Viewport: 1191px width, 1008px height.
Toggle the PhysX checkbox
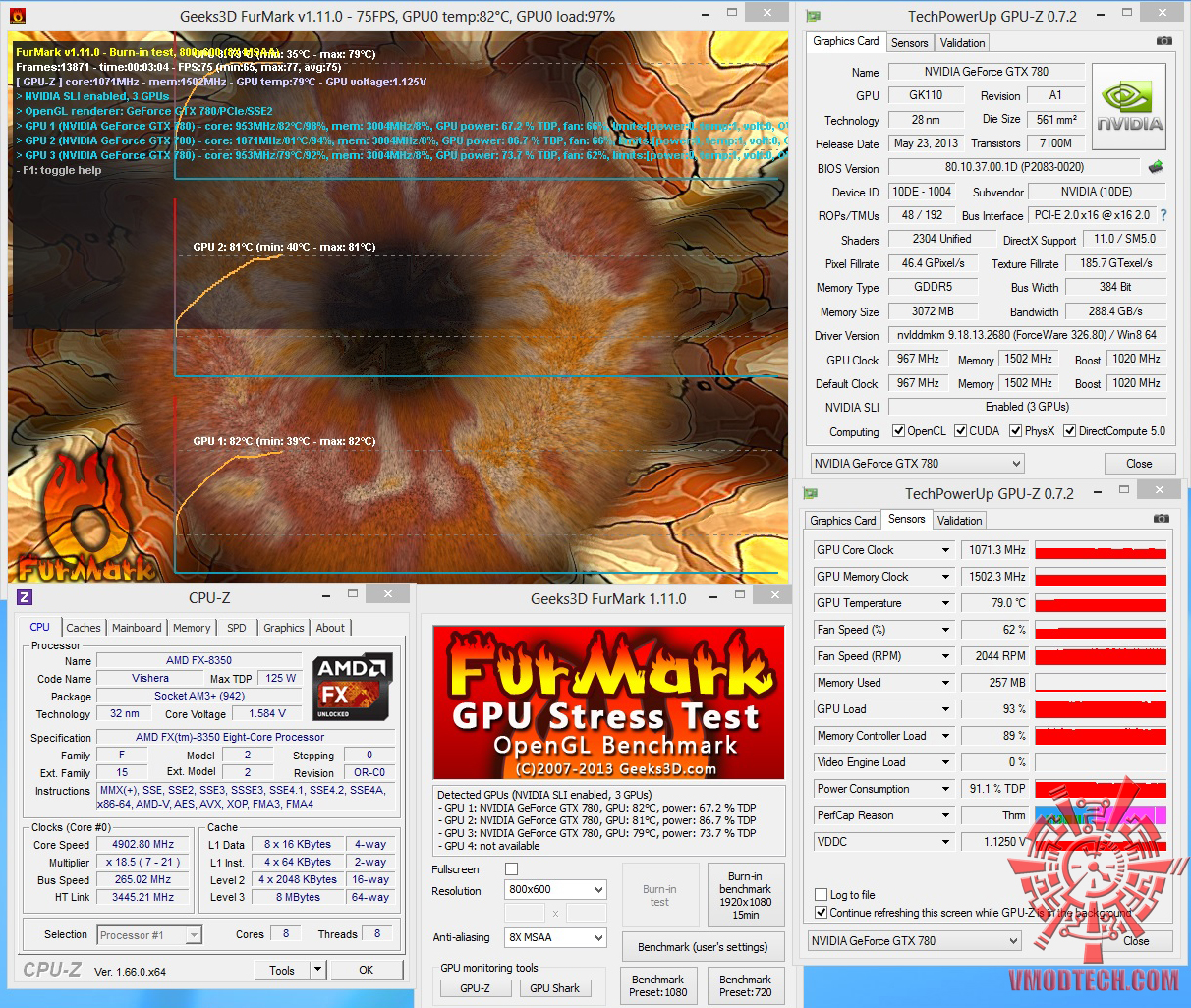coord(1015,431)
